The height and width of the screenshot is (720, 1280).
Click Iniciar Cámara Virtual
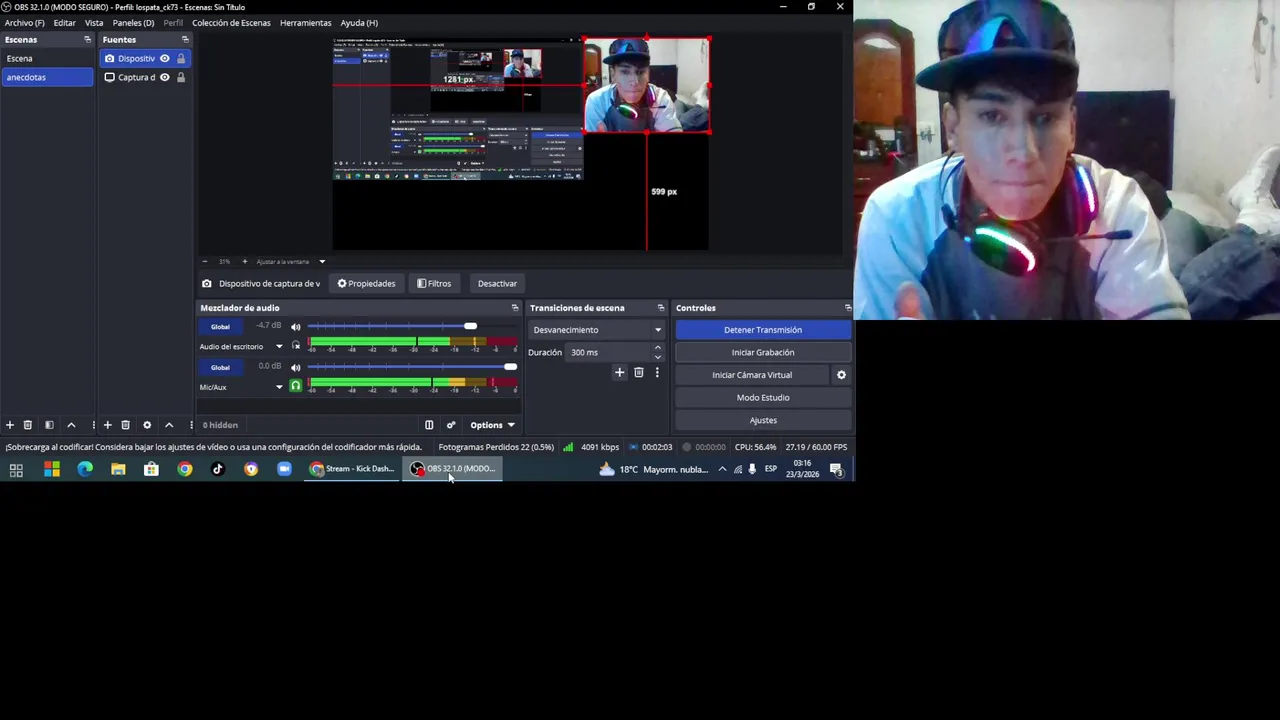752,375
